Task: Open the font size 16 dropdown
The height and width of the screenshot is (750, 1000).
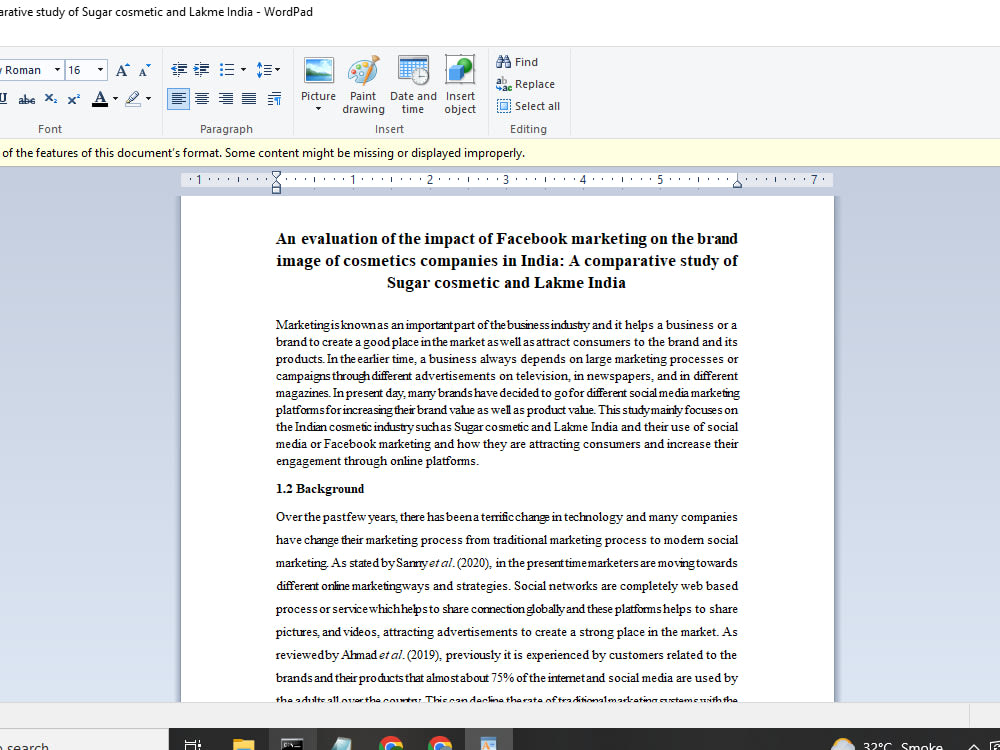Action: pos(100,70)
